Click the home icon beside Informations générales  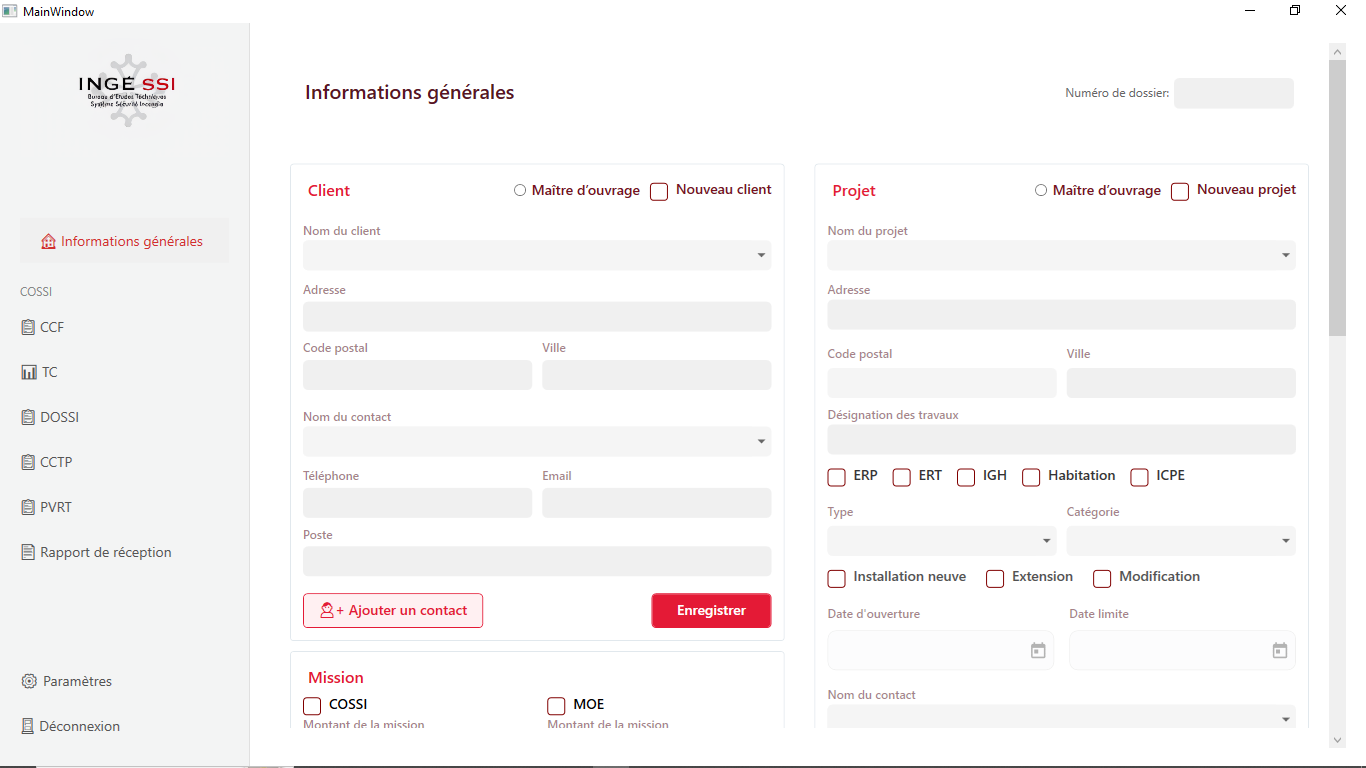point(48,241)
